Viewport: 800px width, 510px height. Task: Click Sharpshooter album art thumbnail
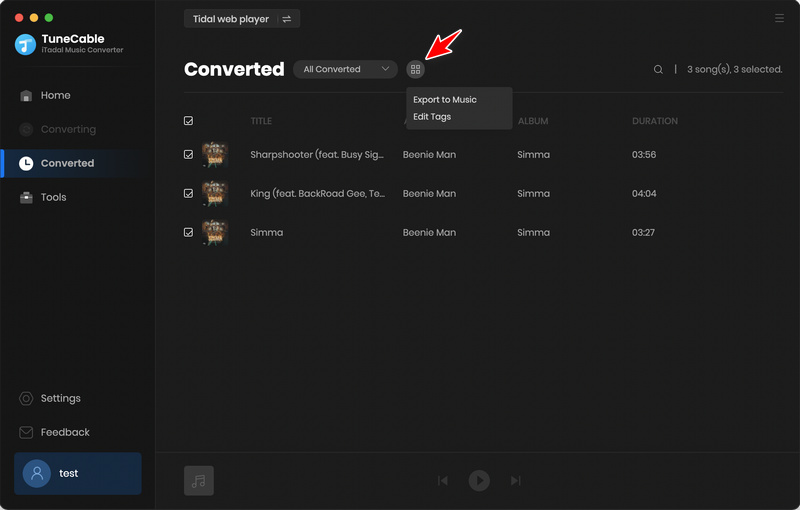click(x=215, y=155)
